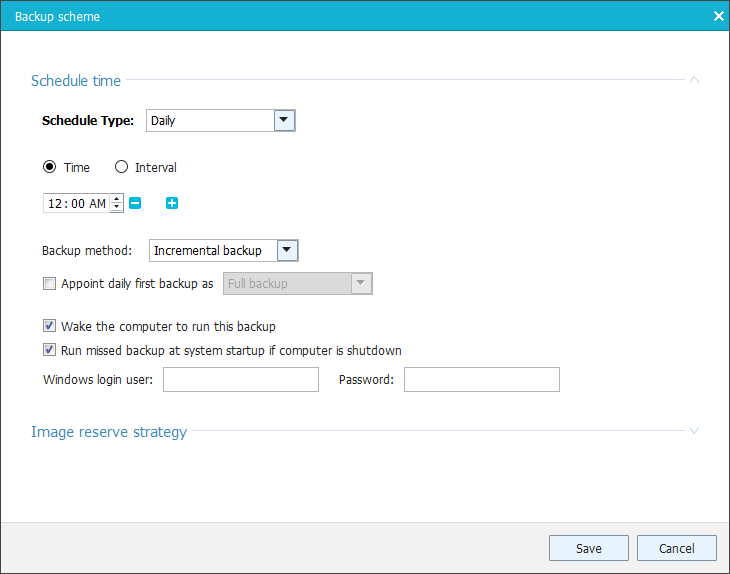Enable Appoint daily first backup as checkbox
730x574 pixels.
(50, 284)
